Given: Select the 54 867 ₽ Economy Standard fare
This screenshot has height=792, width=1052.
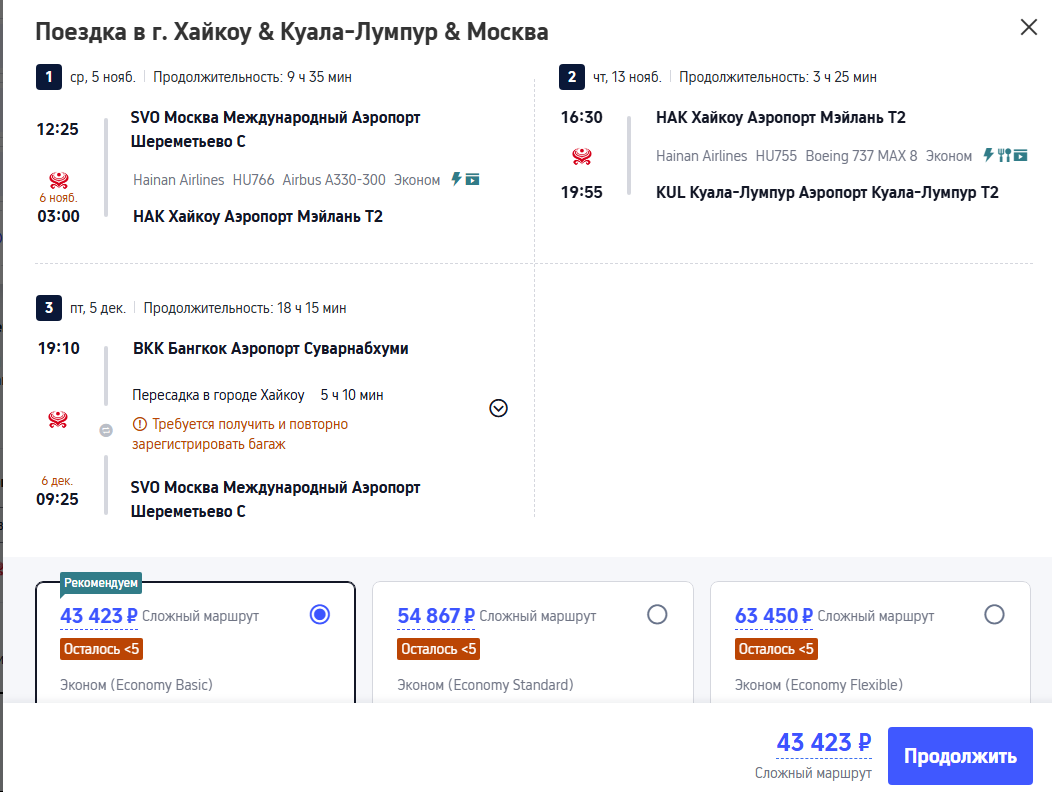Looking at the screenshot, I should click(658, 614).
